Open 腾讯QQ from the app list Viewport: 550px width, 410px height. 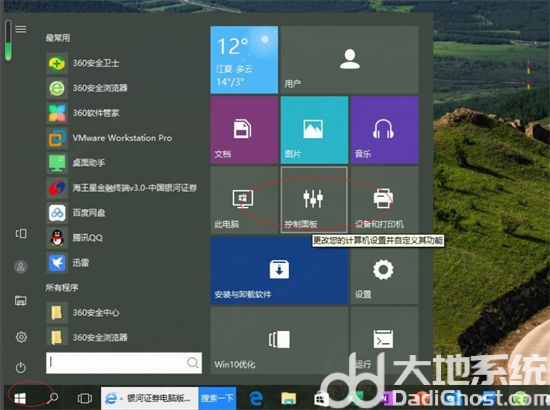click(x=75, y=238)
